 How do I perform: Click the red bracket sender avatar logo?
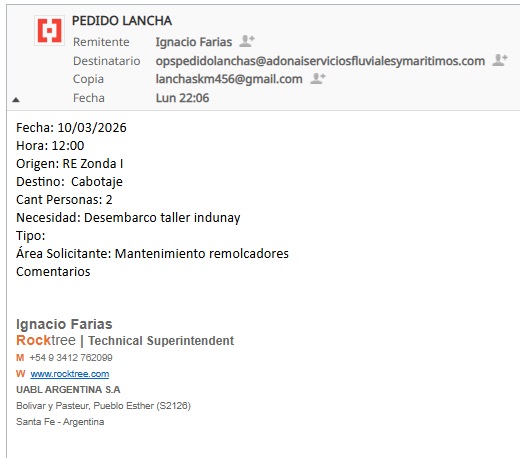coord(49,30)
